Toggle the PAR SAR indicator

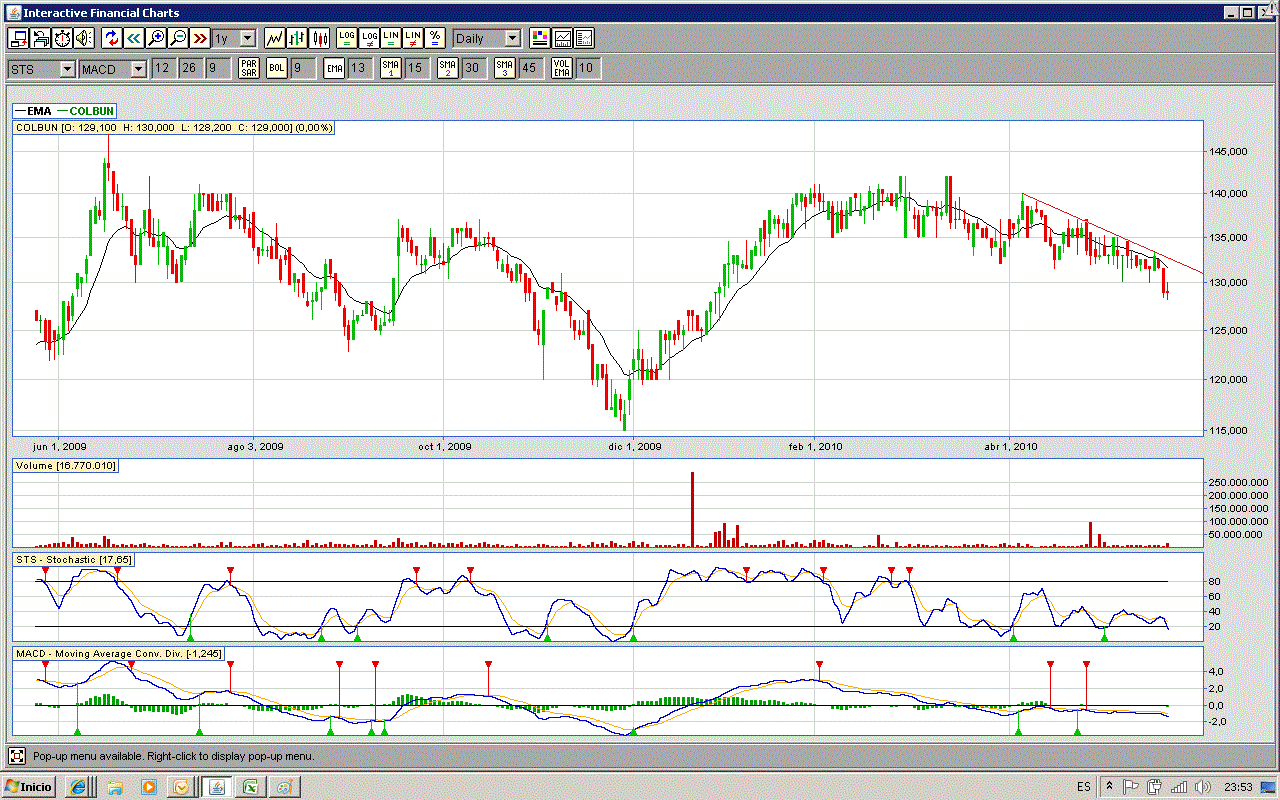click(249, 68)
